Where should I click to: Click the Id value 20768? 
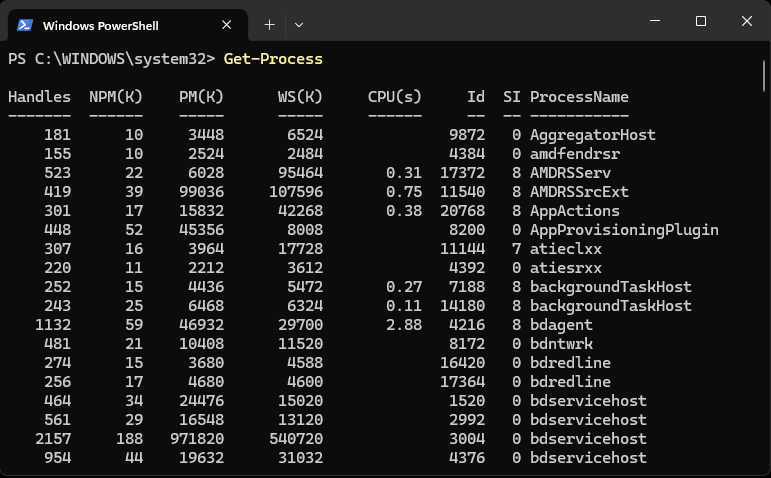462,211
